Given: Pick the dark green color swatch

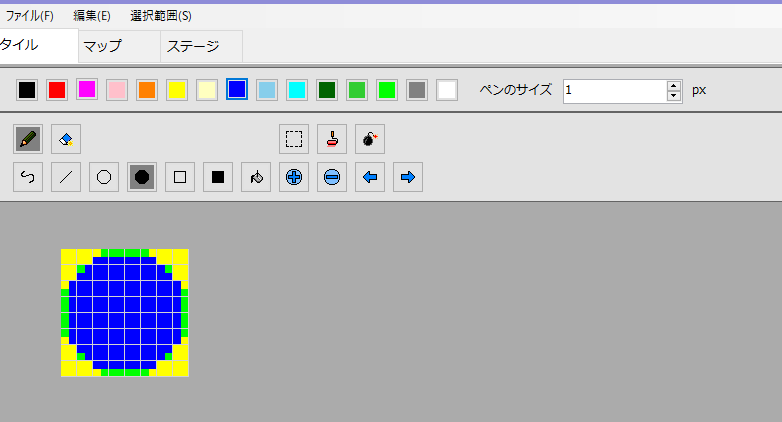Looking at the screenshot, I should 327,90.
